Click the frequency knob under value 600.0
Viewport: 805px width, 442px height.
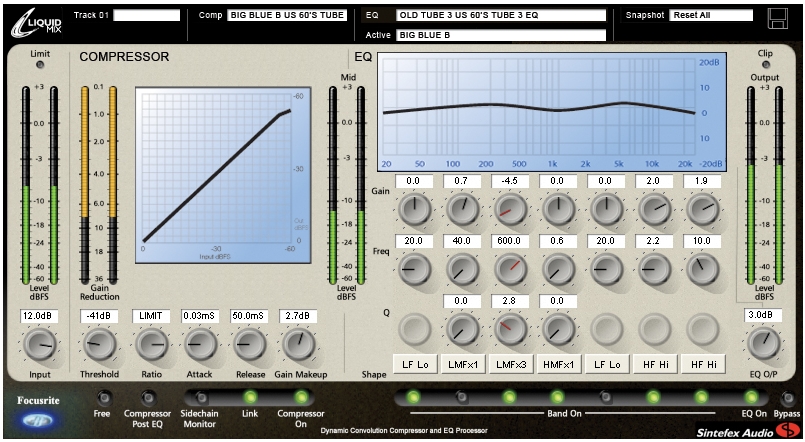point(510,269)
